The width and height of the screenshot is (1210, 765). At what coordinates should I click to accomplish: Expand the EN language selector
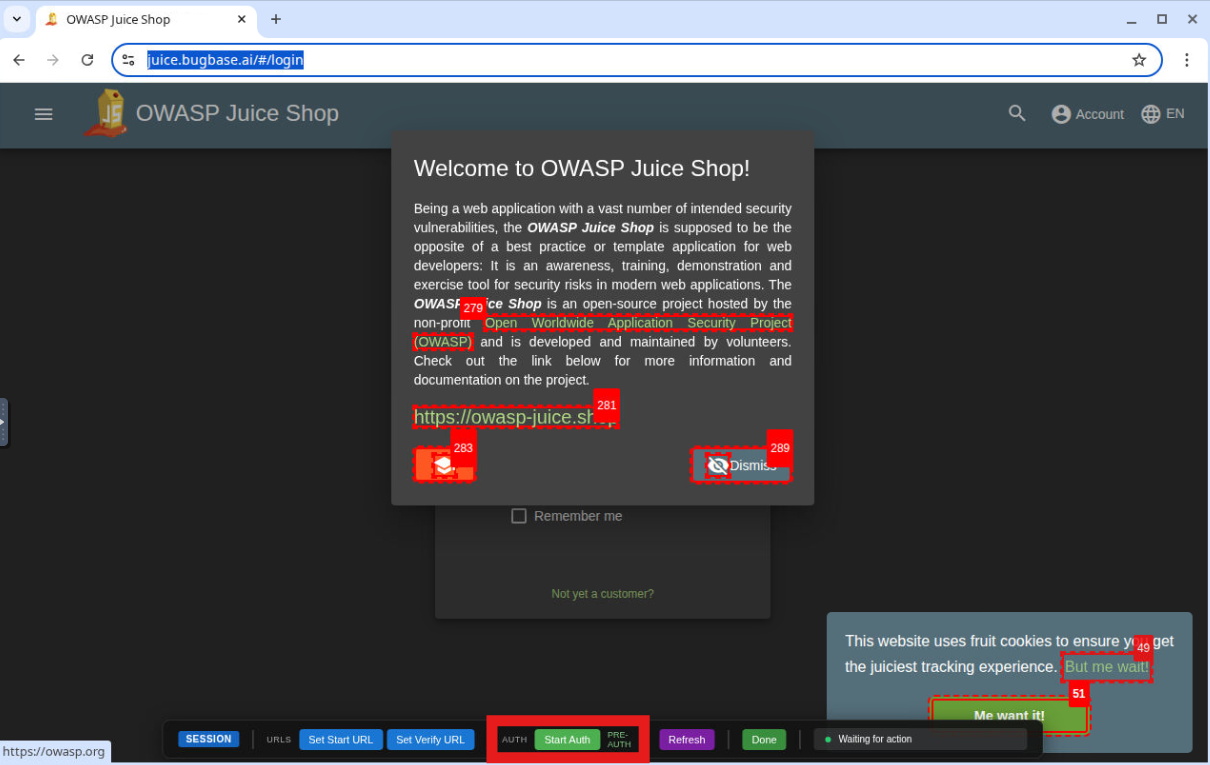[1162, 114]
